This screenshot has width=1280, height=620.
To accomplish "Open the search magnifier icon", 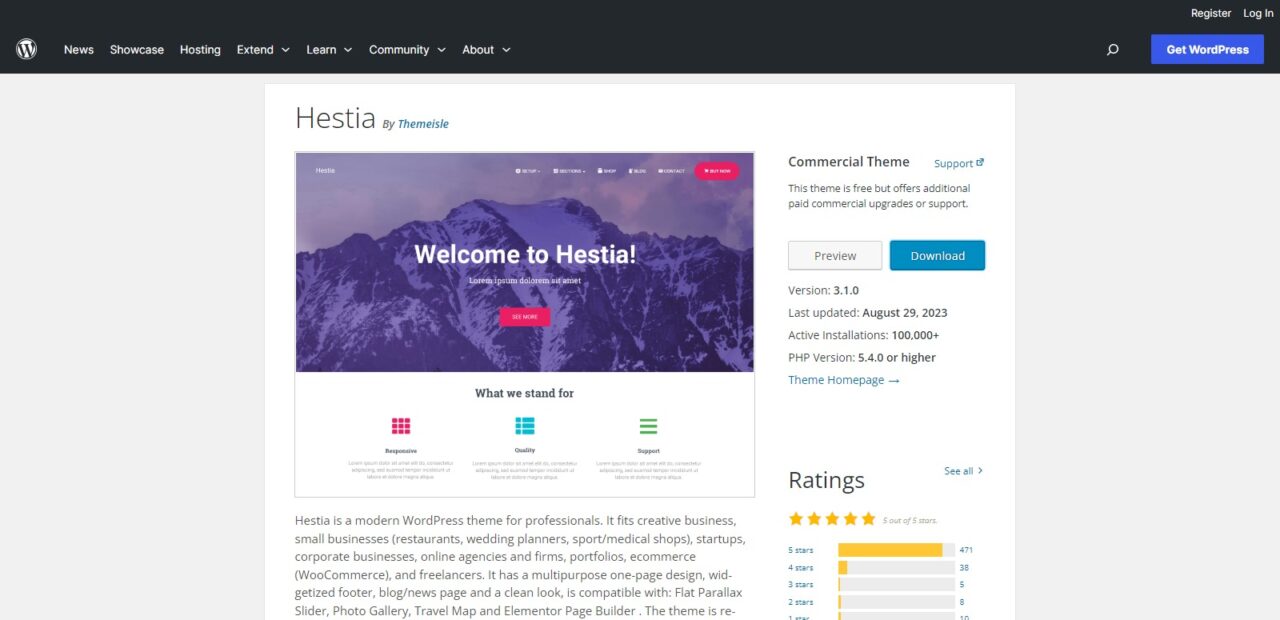I will pyautogui.click(x=1112, y=49).
